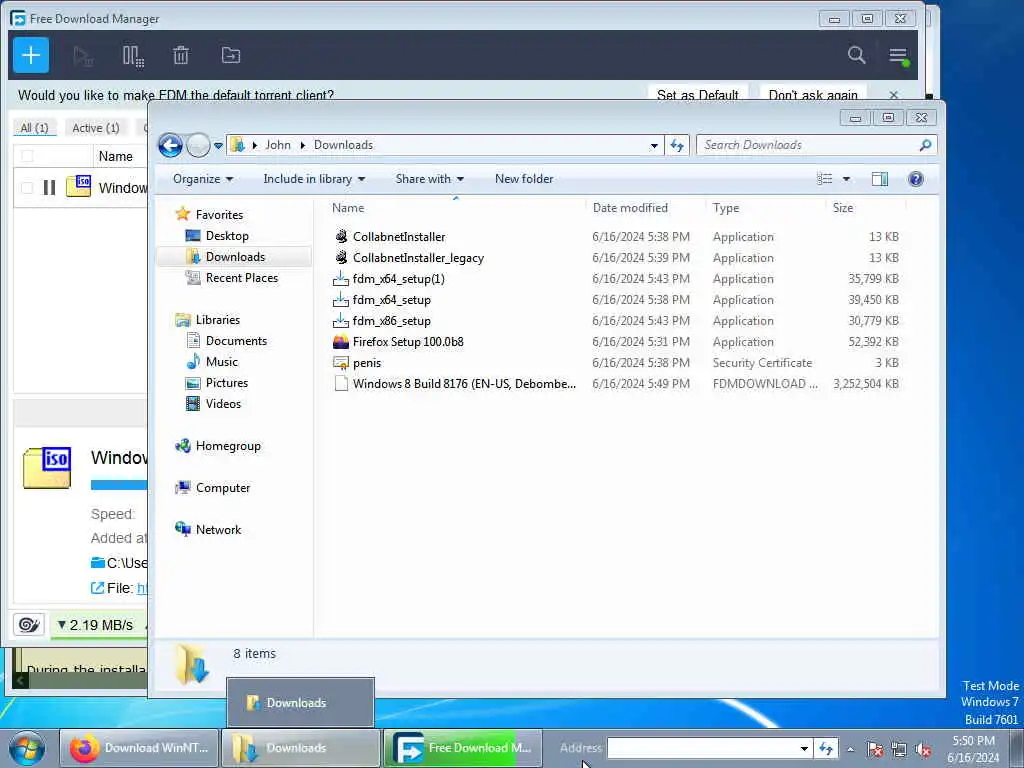Toggle the select-all checkbox in FDM list header
This screenshot has width=1024, height=768.
tap(27, 156)
